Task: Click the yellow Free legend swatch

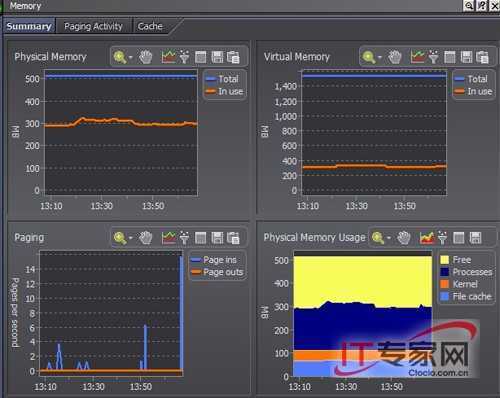Action: tap(445, 260)
